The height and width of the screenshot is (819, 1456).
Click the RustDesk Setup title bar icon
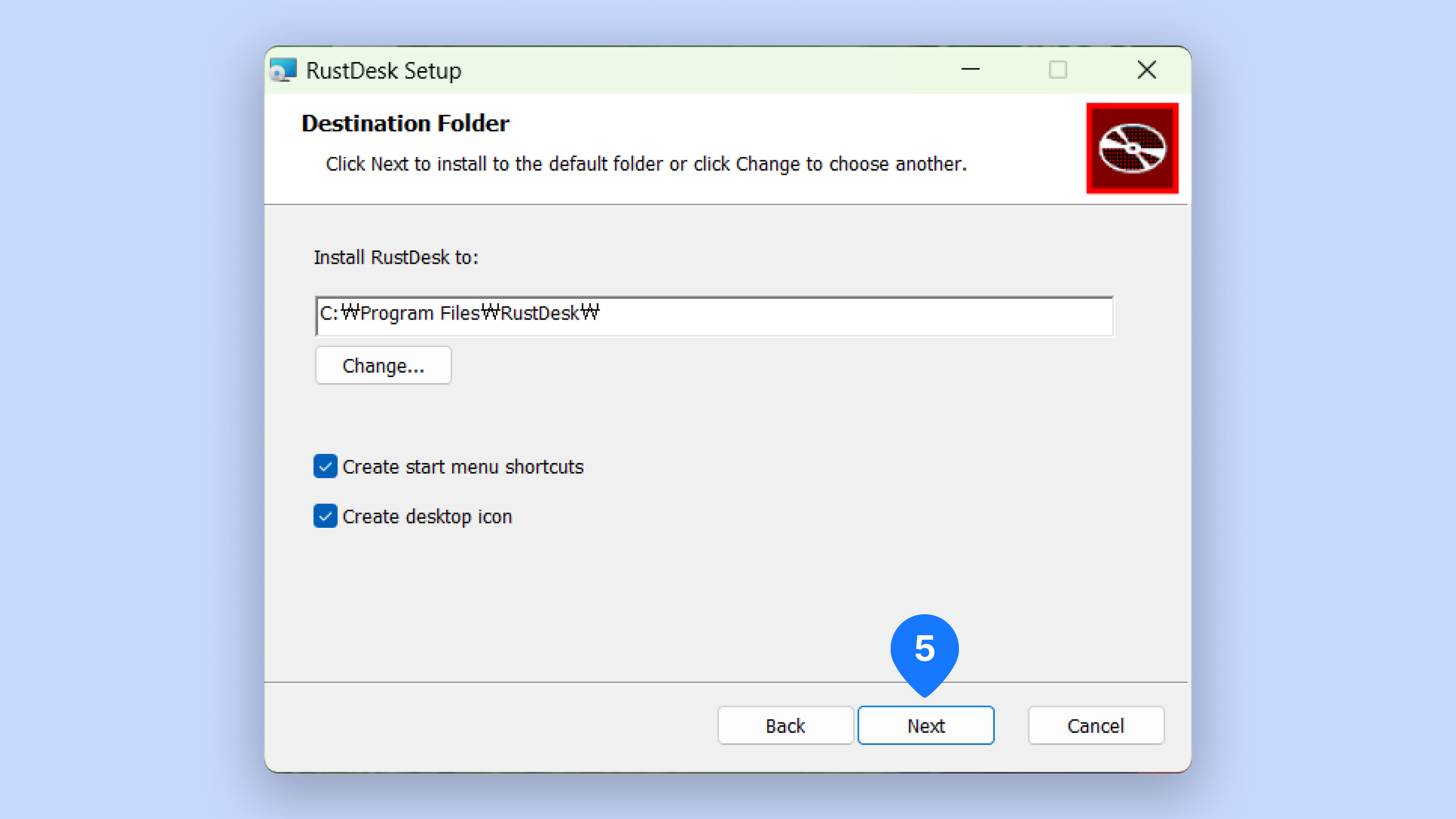(x=283, y=71)
